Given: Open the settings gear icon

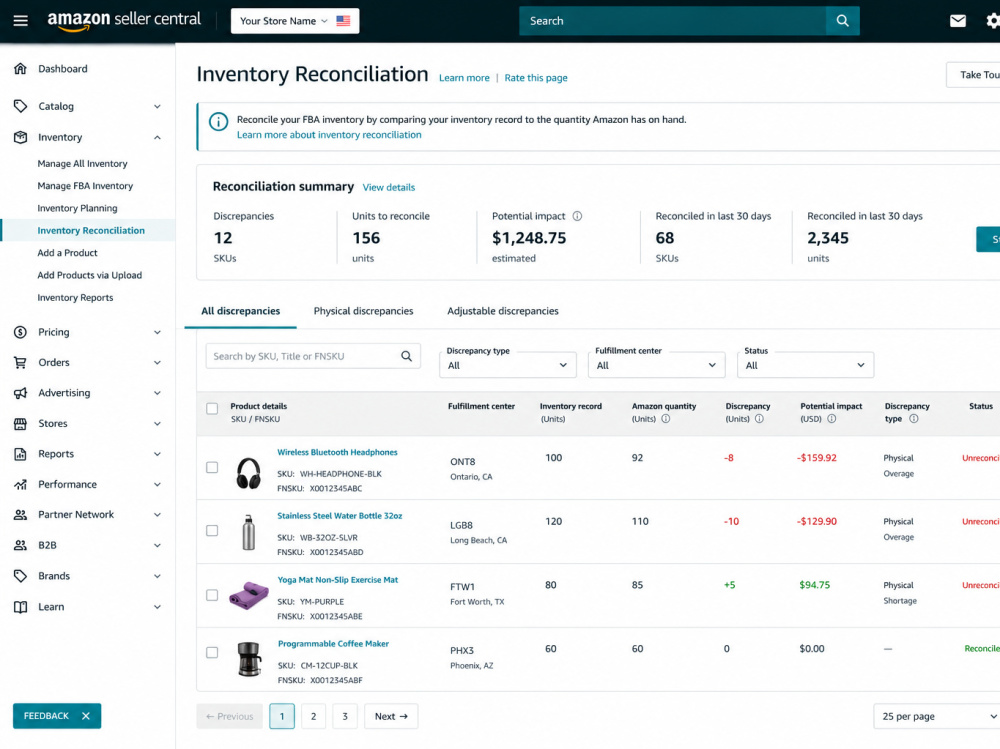Looking at the screenshot, I should [x=992, y=21].
